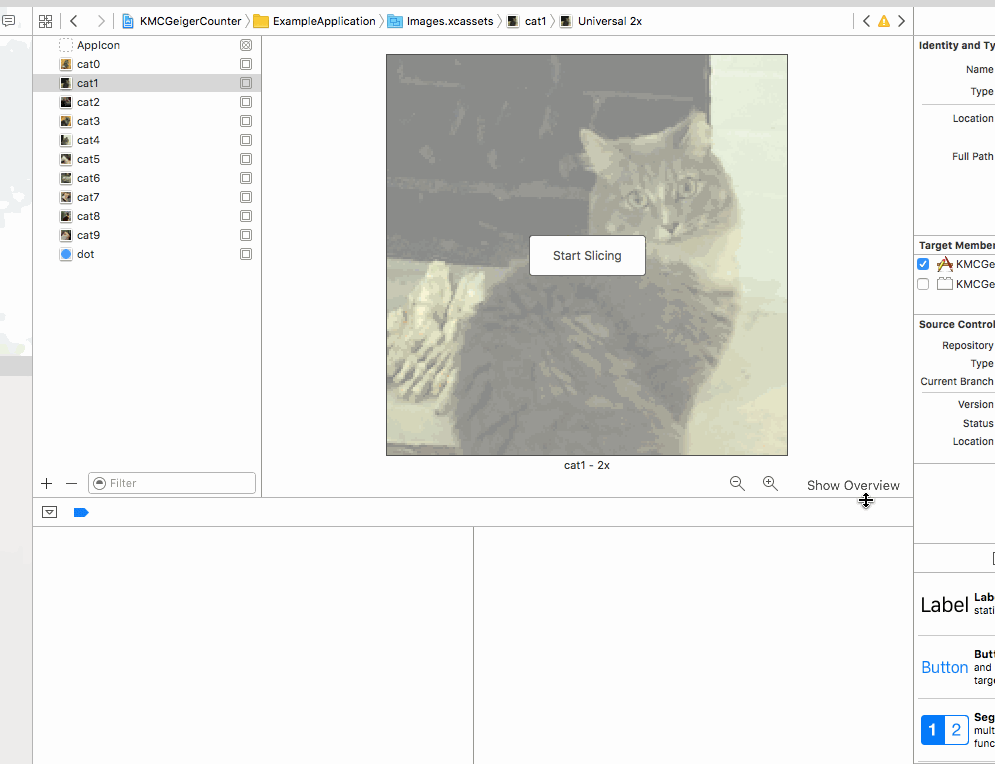Click the zoom out magnifier icon
Image resolution: width=995 pixels, height=764 pixels.
[737, 483]
